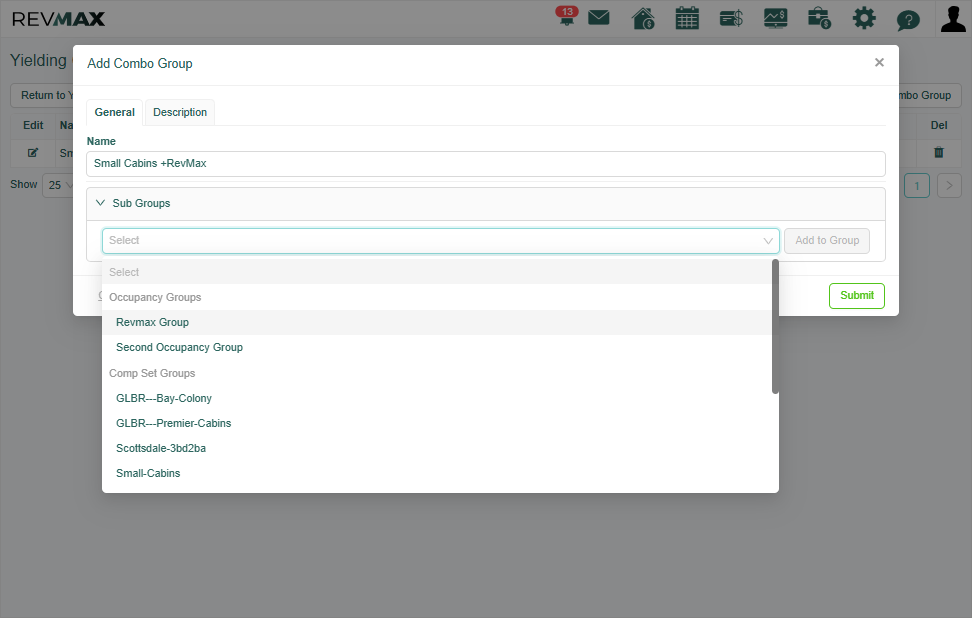This screenshot has width=972, height=618.
Task: Switch to the Description tab
Action: (180, 112)
